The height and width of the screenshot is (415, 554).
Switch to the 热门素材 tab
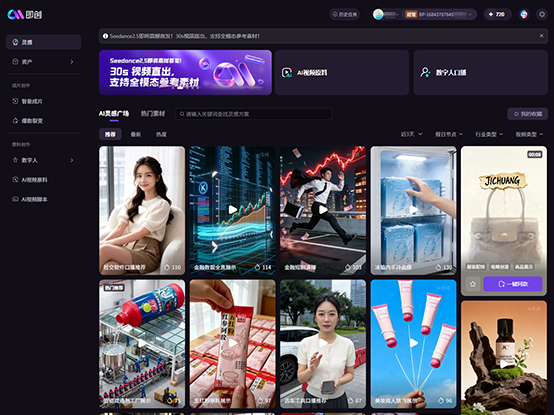153,114
